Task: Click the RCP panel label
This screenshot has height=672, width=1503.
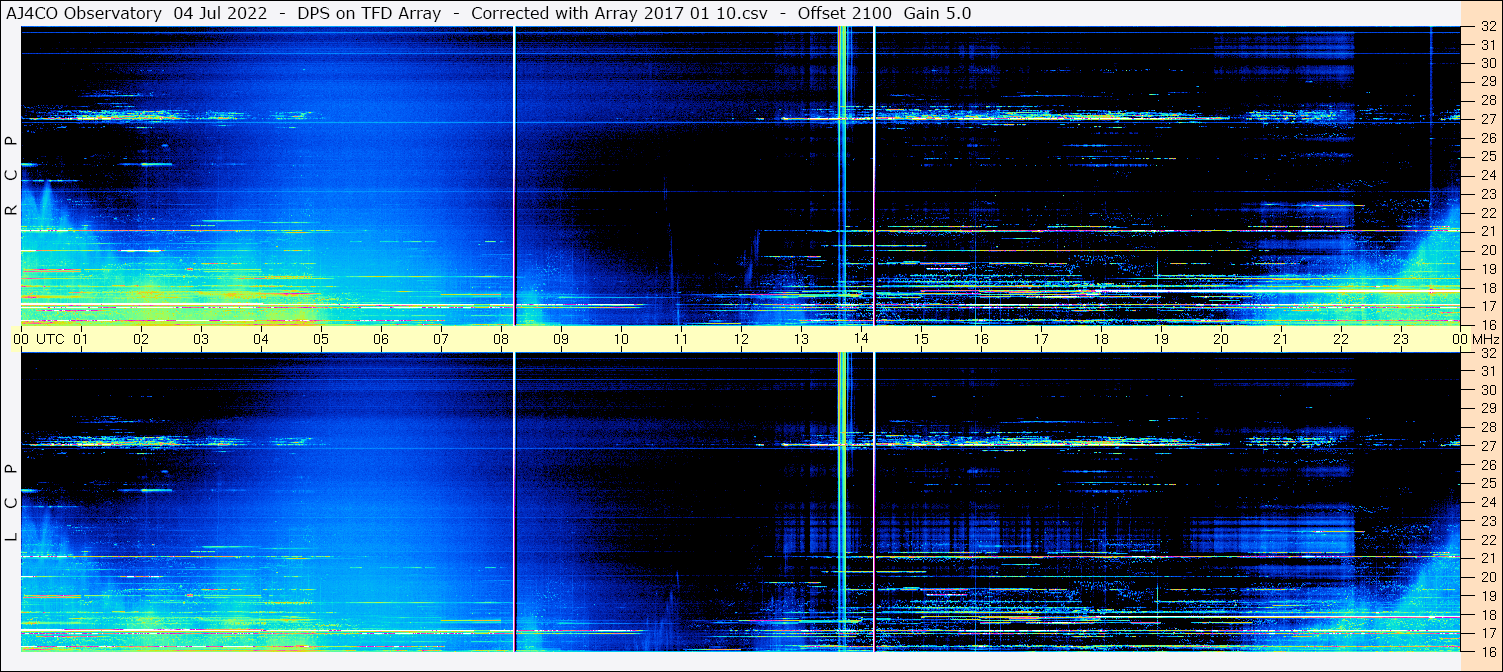Action: (11, 176)
